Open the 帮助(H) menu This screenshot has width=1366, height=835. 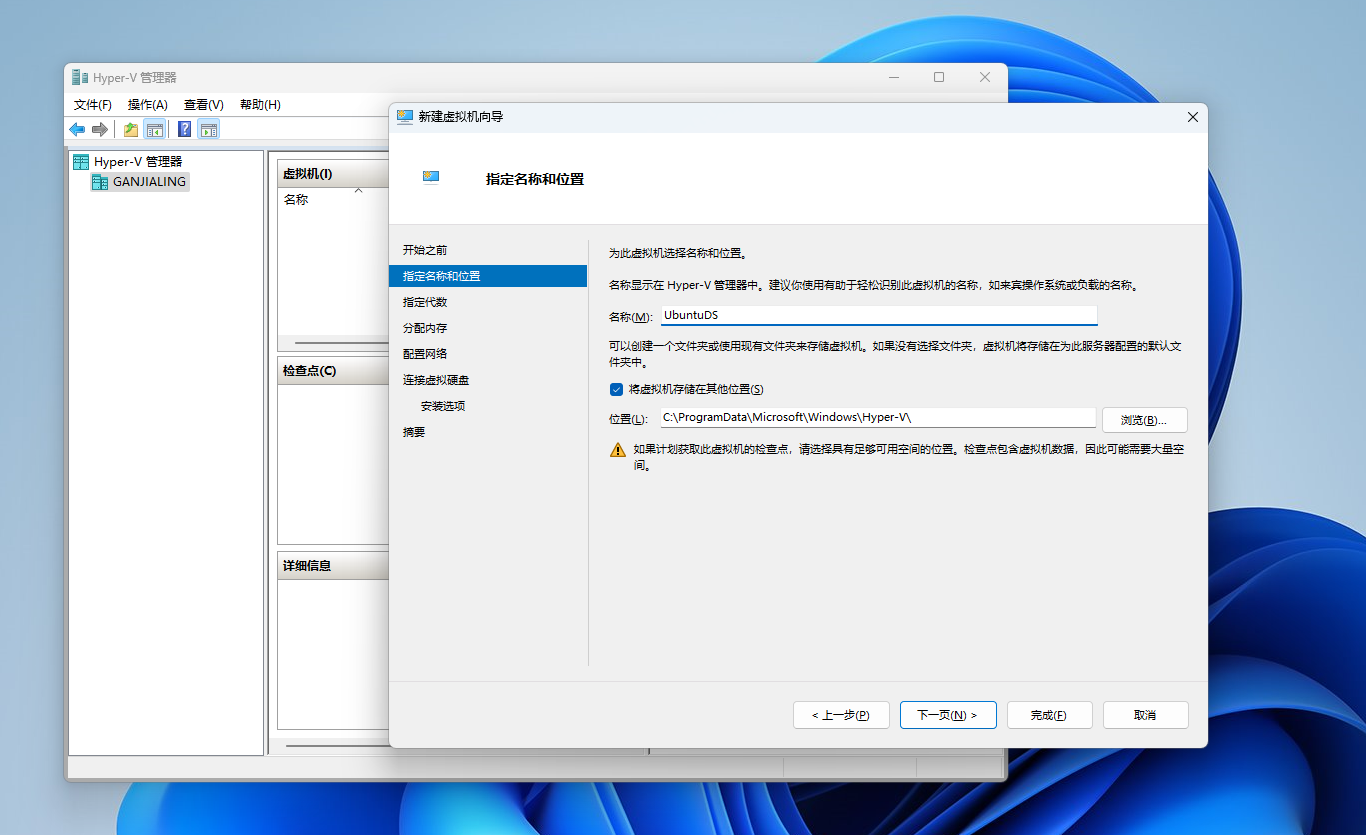[260, 104]
